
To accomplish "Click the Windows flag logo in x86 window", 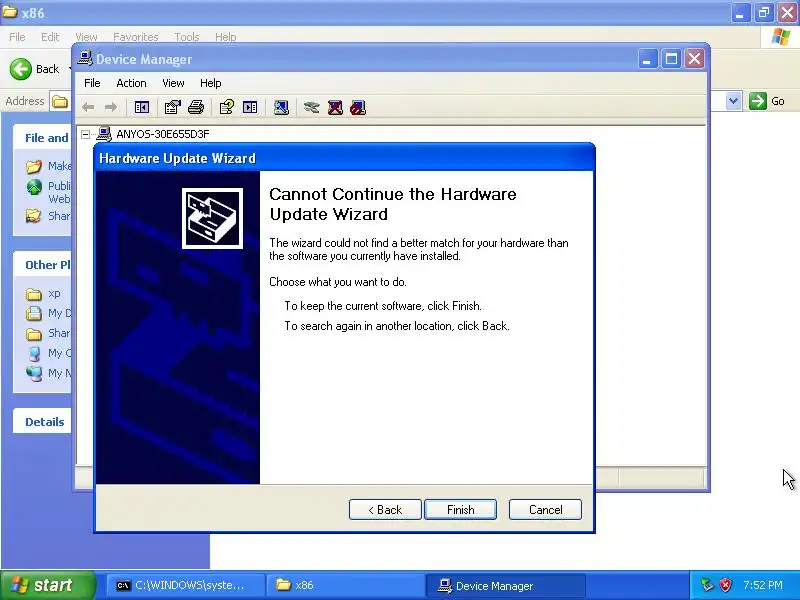I will tap(781, 37).
